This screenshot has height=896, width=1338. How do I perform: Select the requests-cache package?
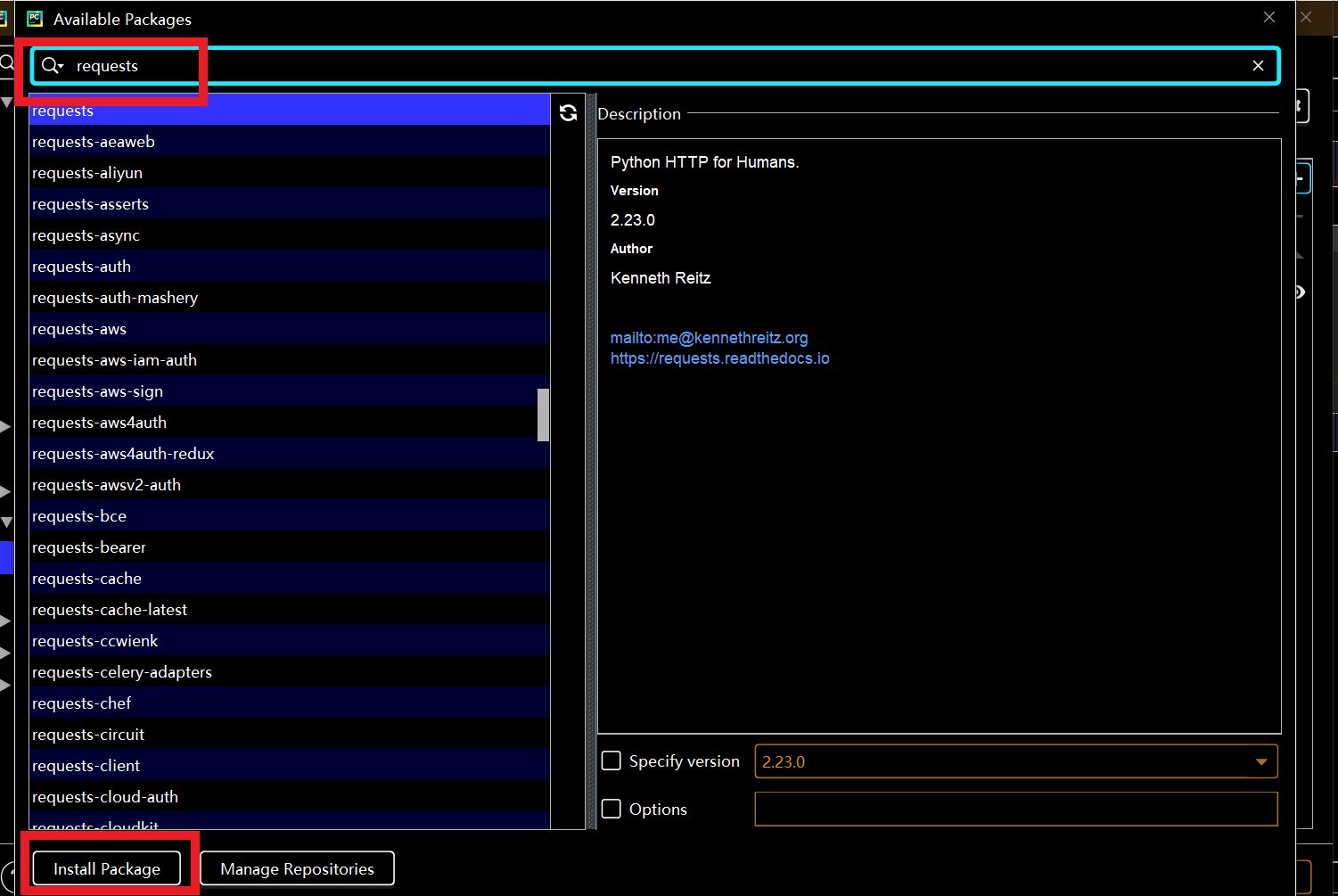click(x=290, y=579)
